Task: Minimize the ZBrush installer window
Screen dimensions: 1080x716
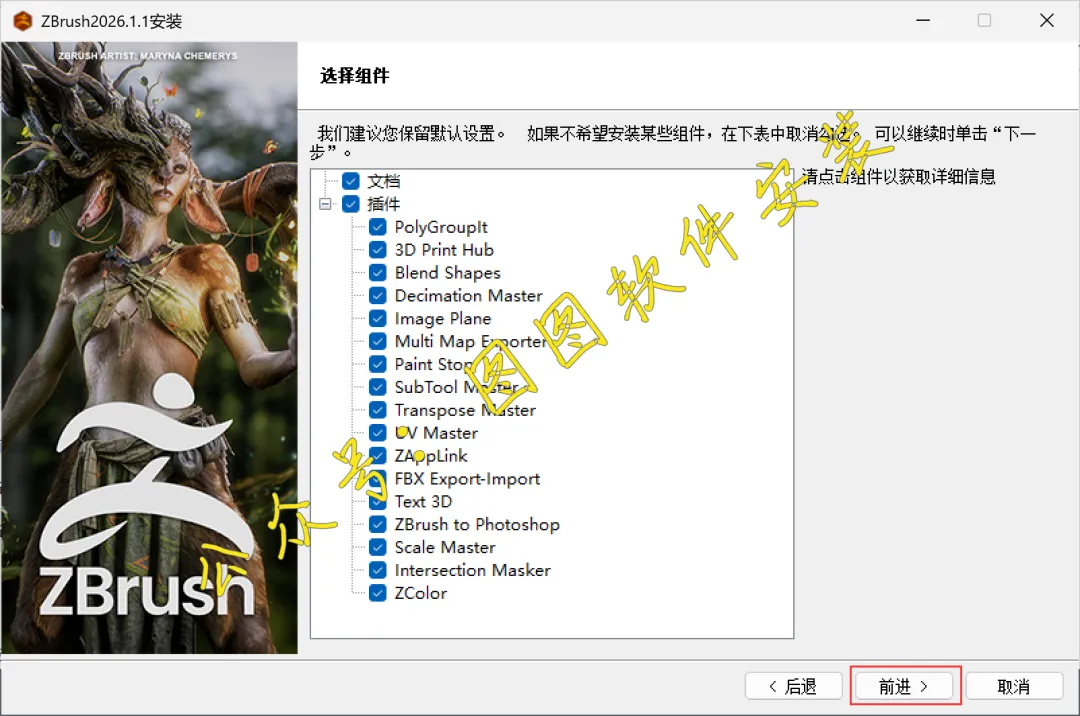Action: [x=922, y=21]
